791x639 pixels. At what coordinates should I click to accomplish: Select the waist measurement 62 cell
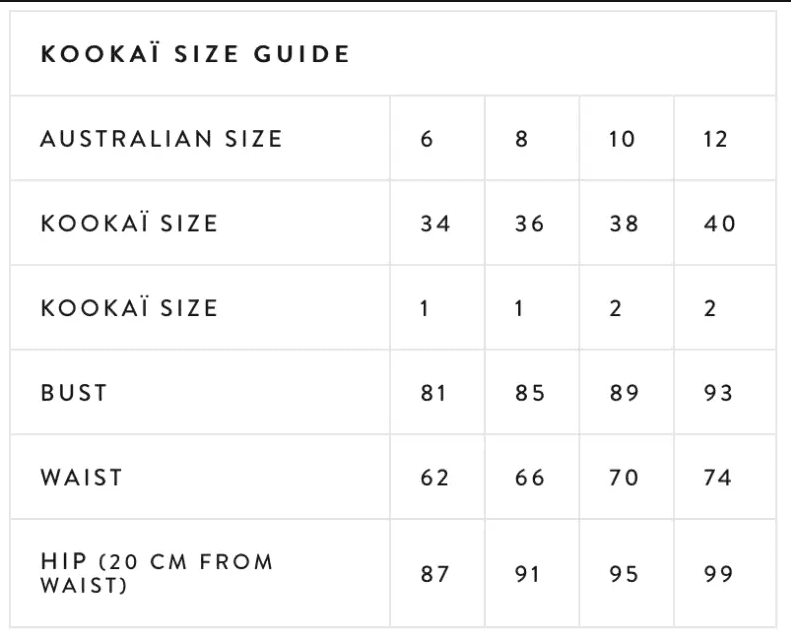point(435,477)
